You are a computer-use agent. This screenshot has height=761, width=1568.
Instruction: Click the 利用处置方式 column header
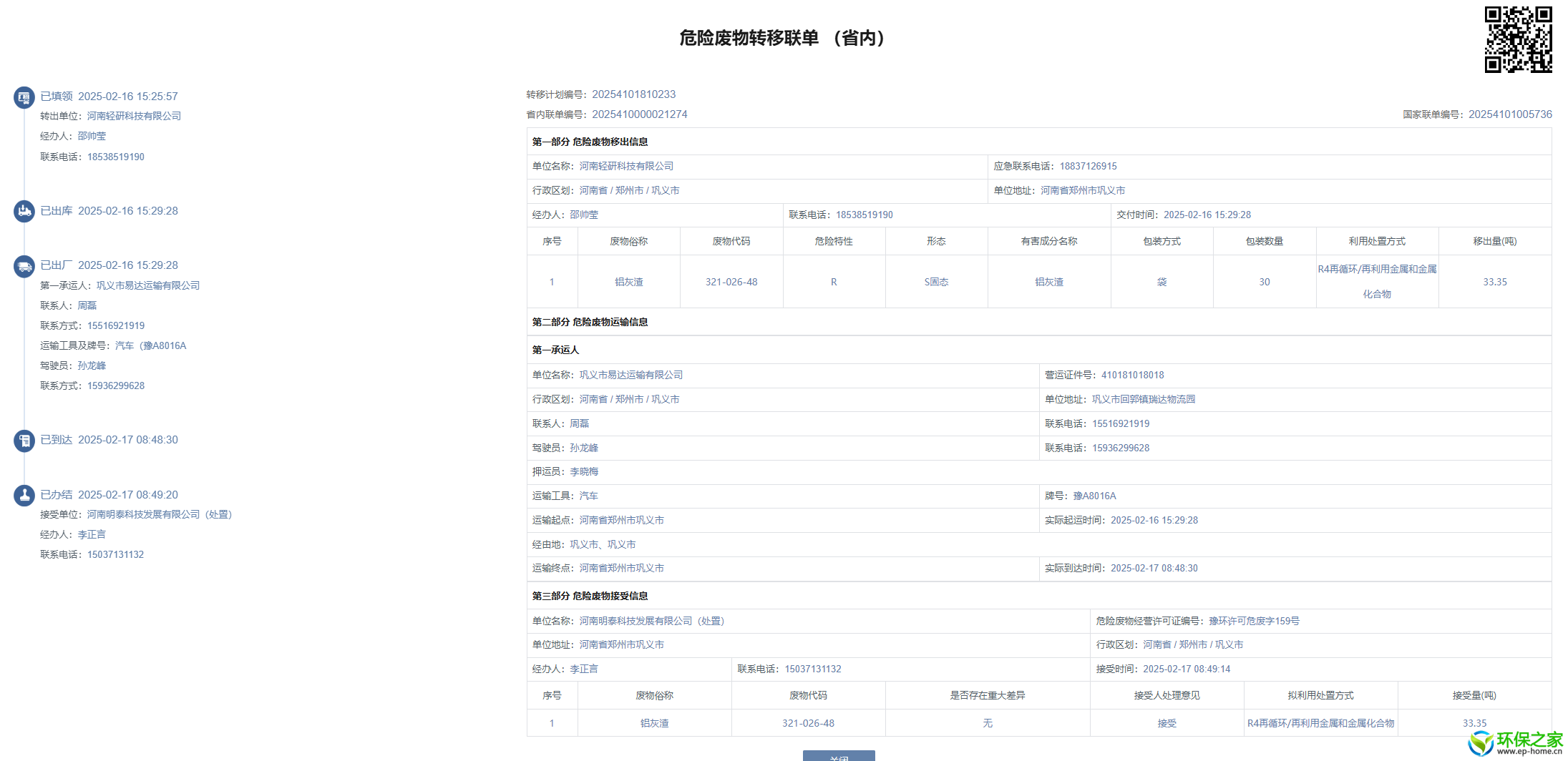[1376, 242]
